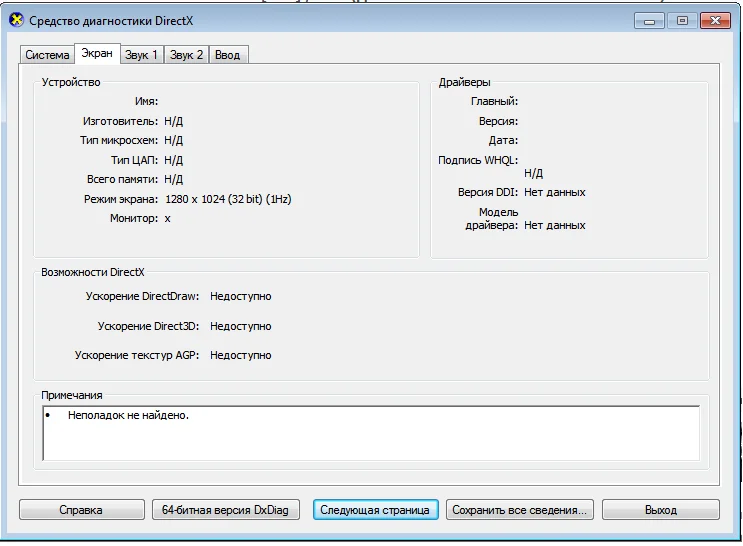Click the Примечания notes text box

[x=371, y=433]
